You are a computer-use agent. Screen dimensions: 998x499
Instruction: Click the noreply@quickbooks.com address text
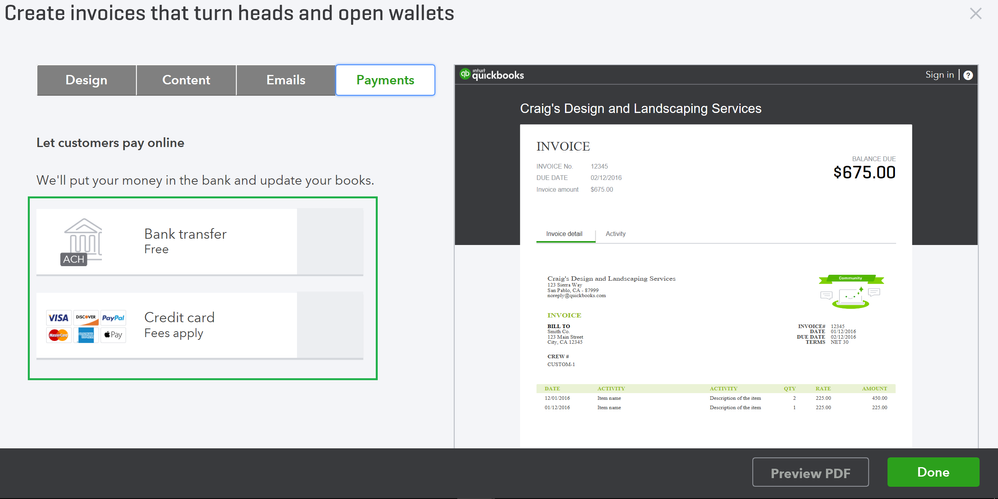click(x=577, y=296)
